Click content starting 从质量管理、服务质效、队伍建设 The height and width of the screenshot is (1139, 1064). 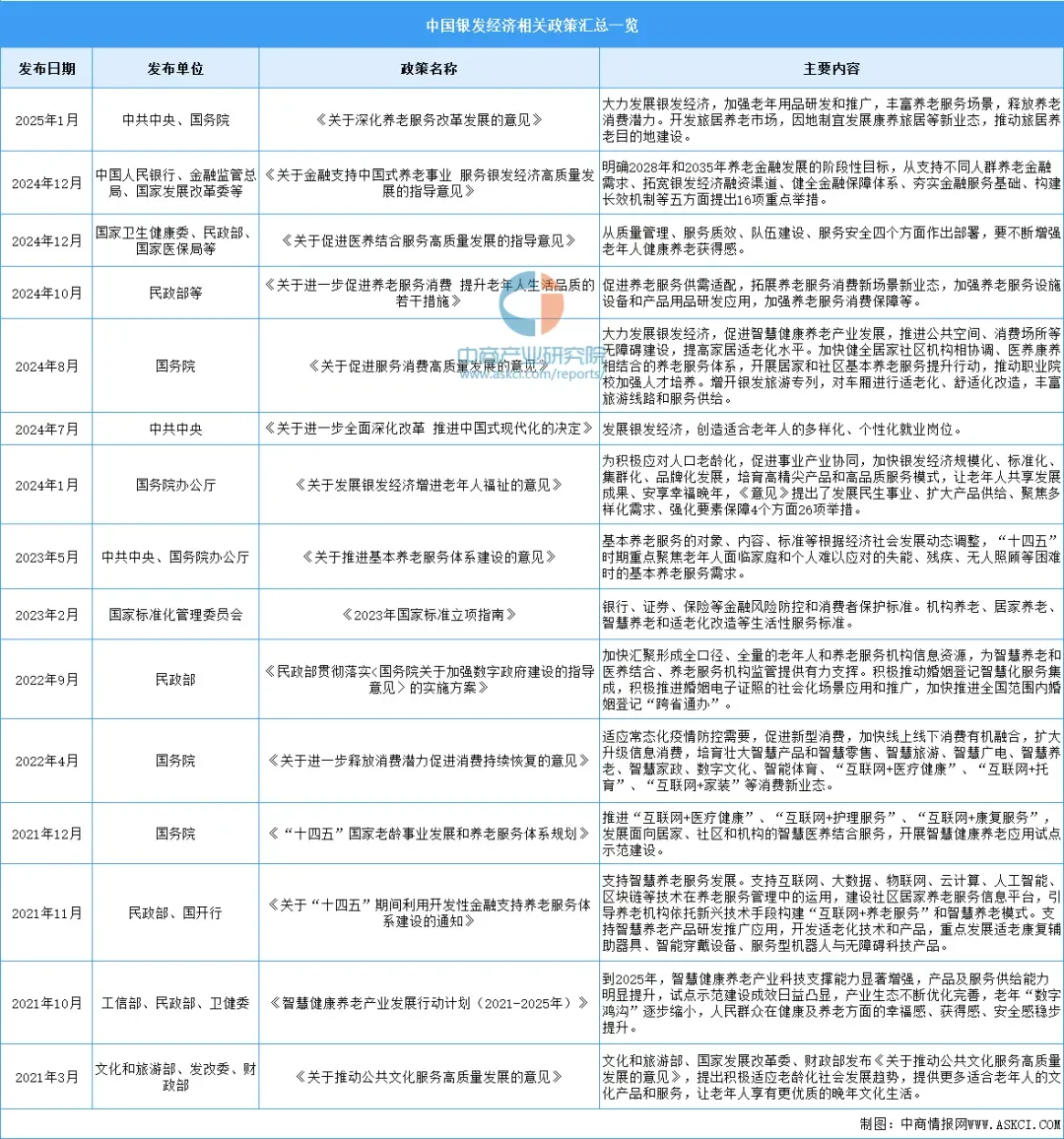coord(831,240)
